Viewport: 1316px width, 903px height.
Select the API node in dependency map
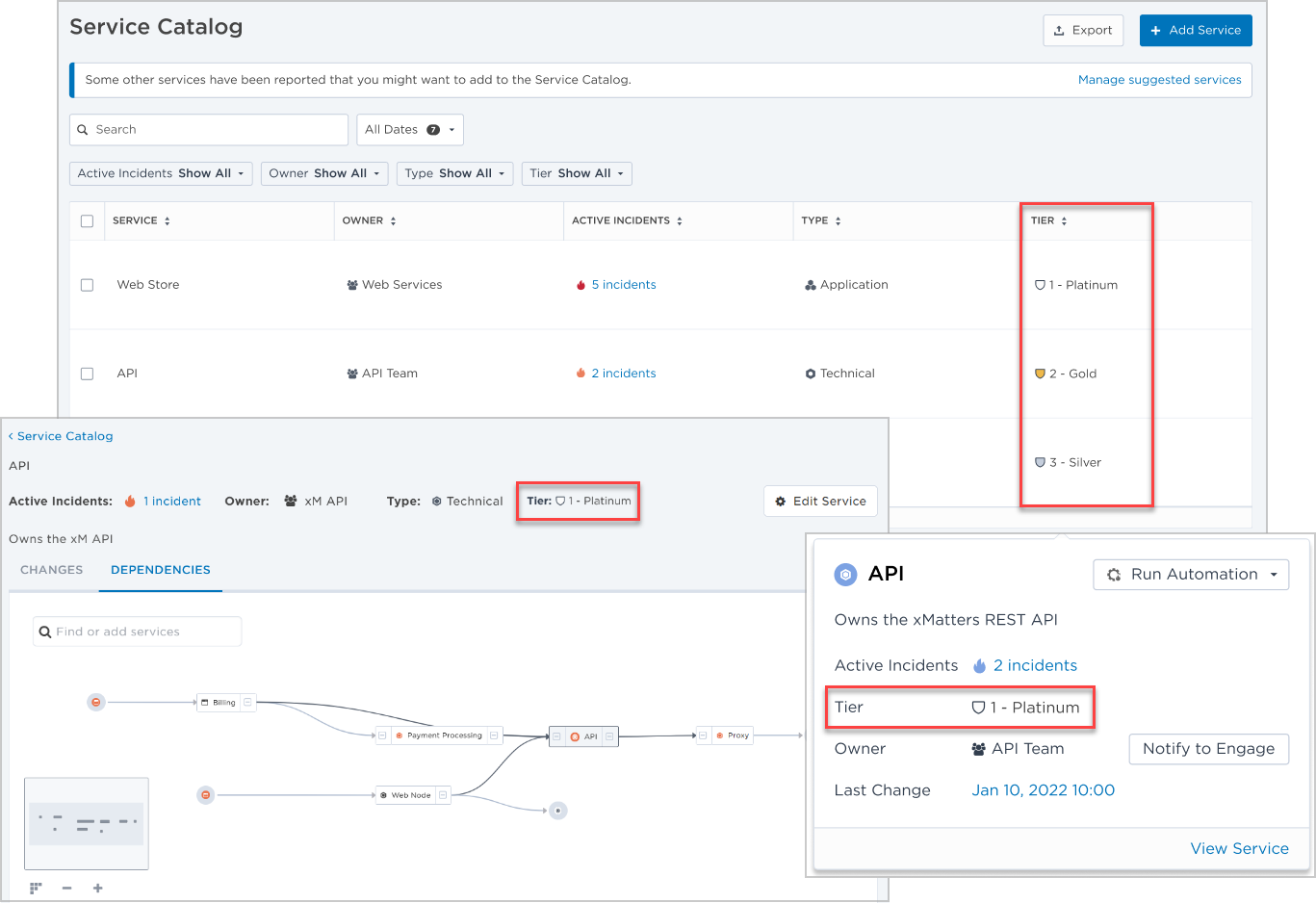click(583, 736)
